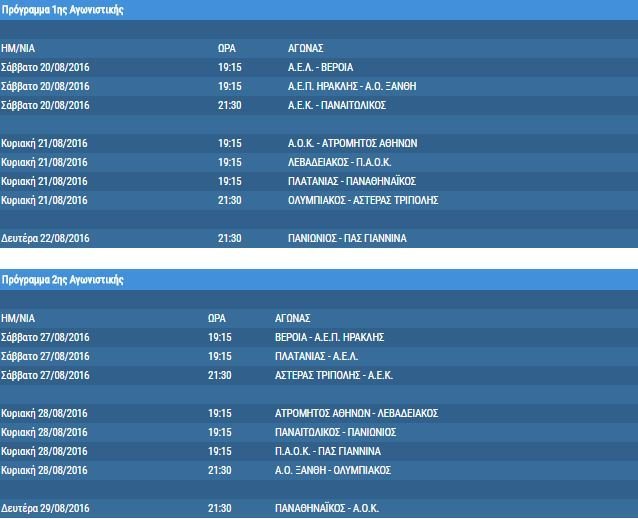
Task: Click 'ΑΓΩΝΑΣ' column header in first table
Action: (x=305, y=48)
